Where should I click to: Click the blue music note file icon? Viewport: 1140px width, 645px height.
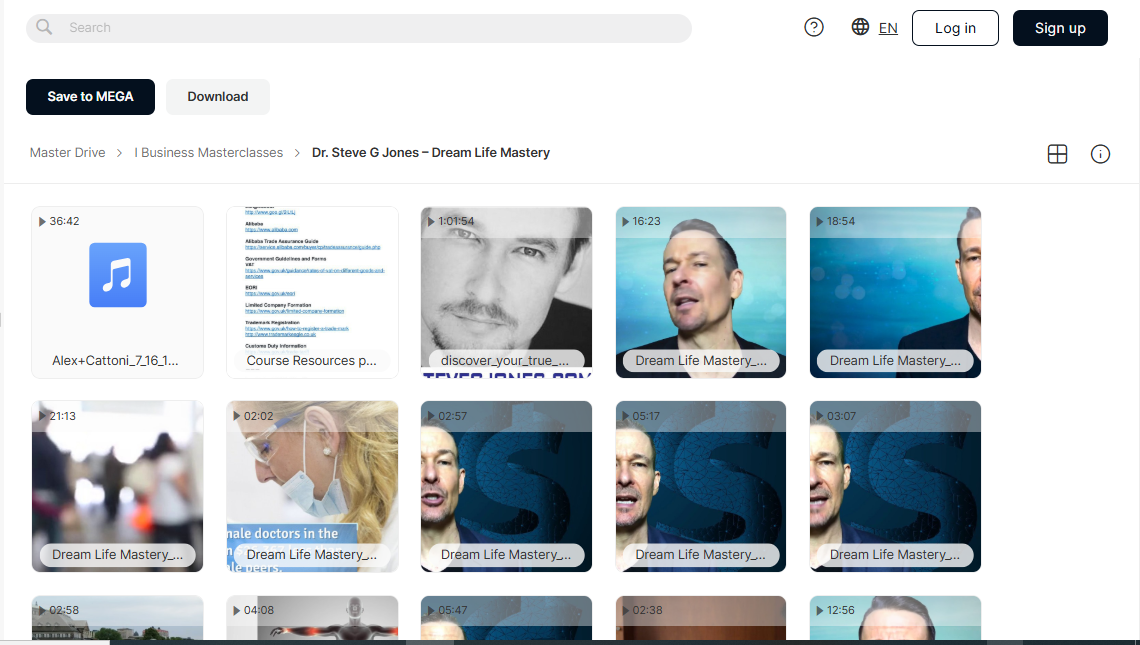coord(118,275)
